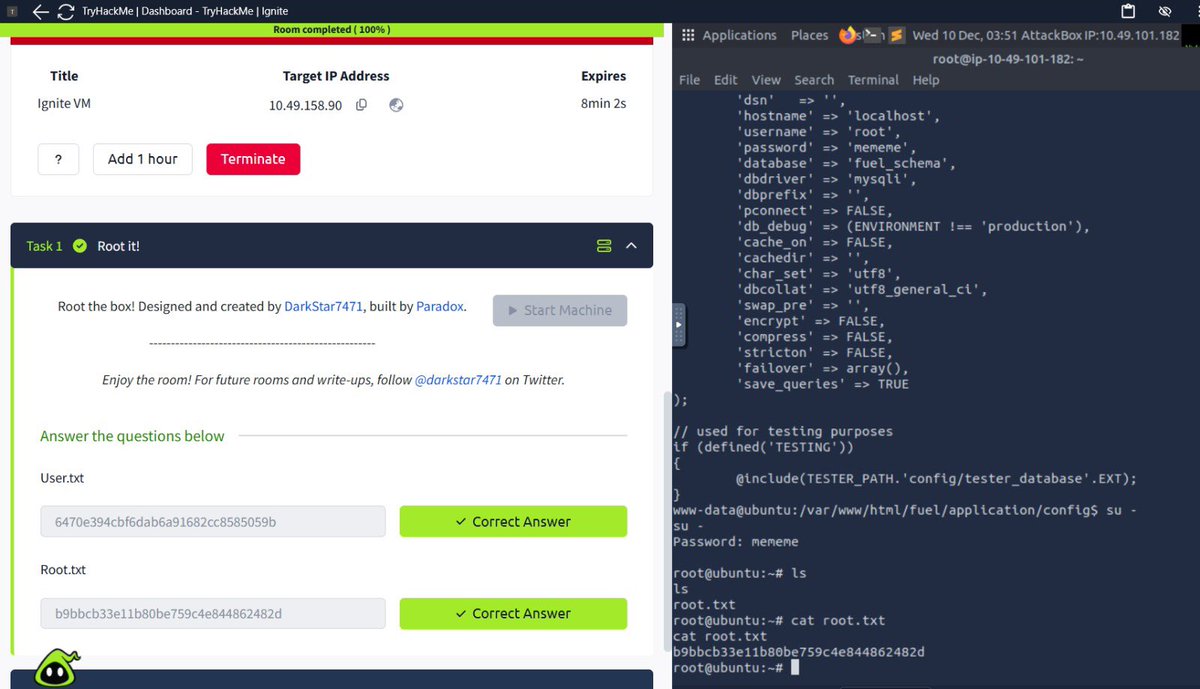
Task: Launch the terminal icon in the AttackBox panel
Action: pos(872,35)
